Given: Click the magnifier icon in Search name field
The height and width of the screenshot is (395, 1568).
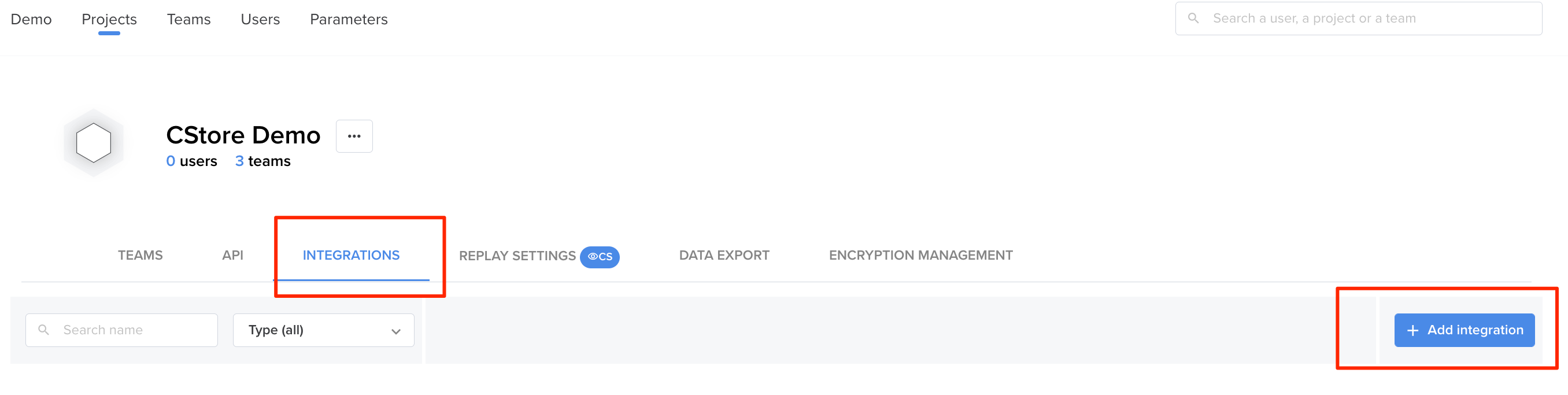Looking at the screenshot, I should coord(44,330).
